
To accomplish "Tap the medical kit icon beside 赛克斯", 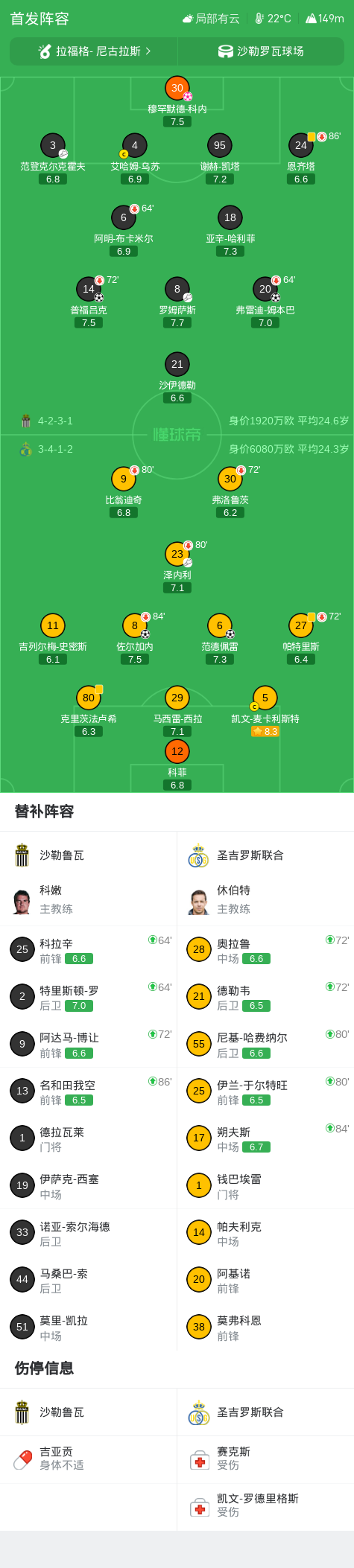I will point(199,1459).
